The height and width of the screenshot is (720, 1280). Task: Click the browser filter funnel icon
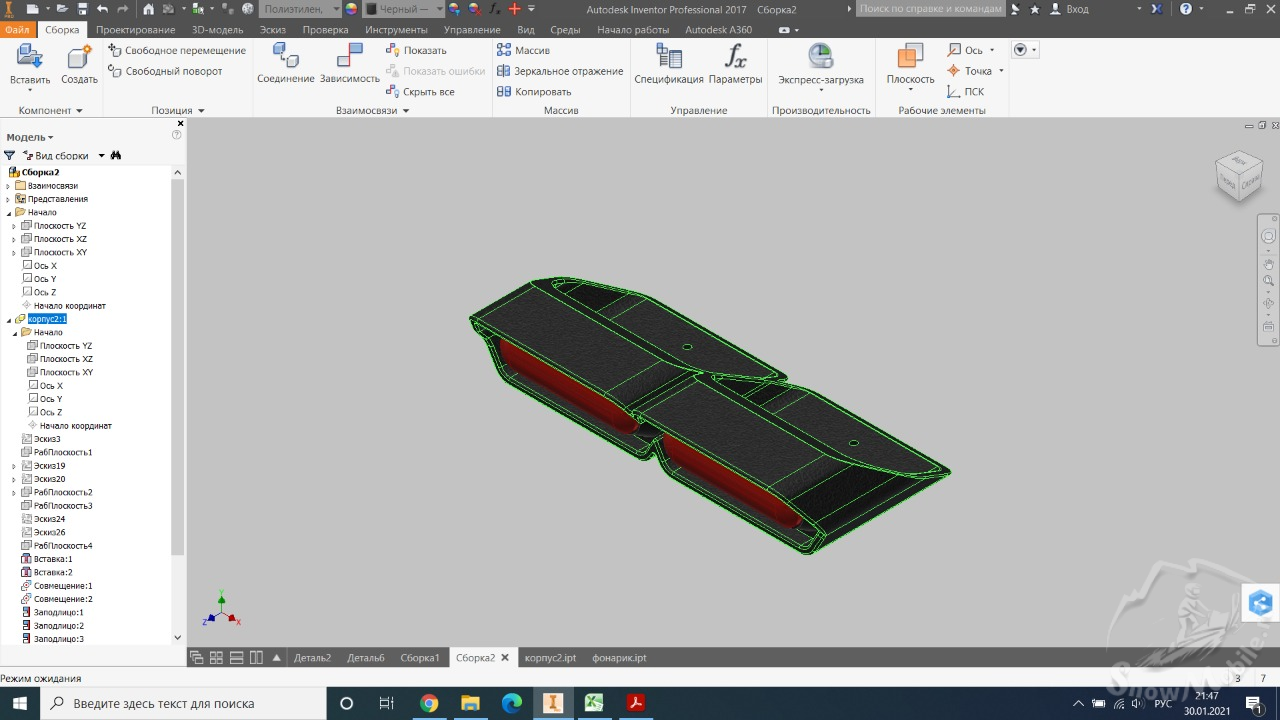(x=9, y=156)
